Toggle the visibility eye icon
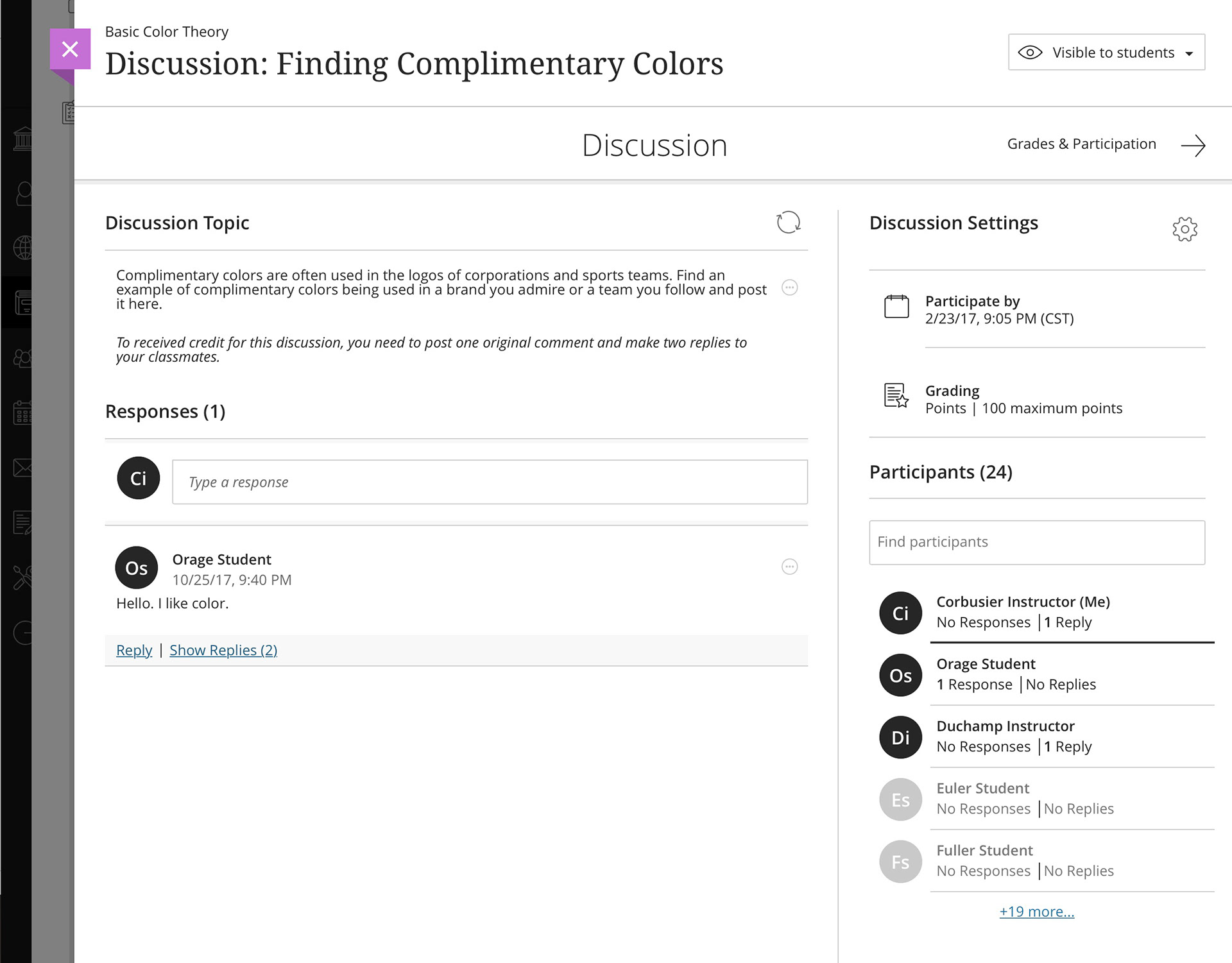The height and width of the screenshot is (963, 1232). click(1030, 53)
